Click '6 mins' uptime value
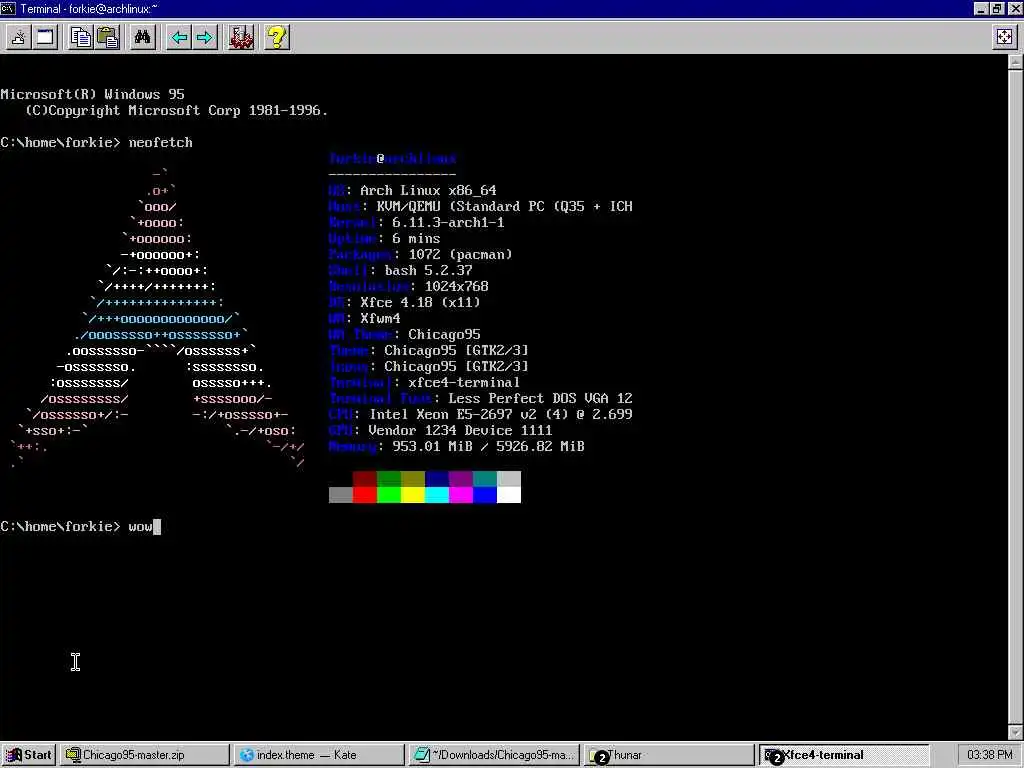The height and width of the screenshot is (768, 1024). point(416,238)
